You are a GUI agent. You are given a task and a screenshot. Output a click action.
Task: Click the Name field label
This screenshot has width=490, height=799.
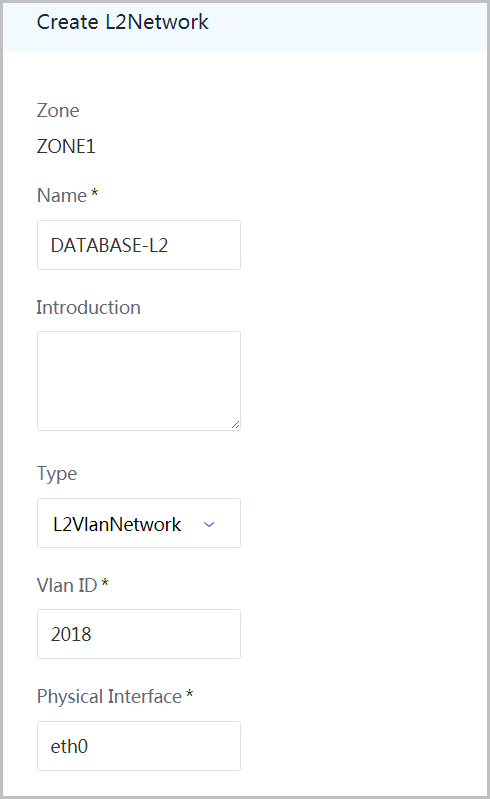click(62, 196)
